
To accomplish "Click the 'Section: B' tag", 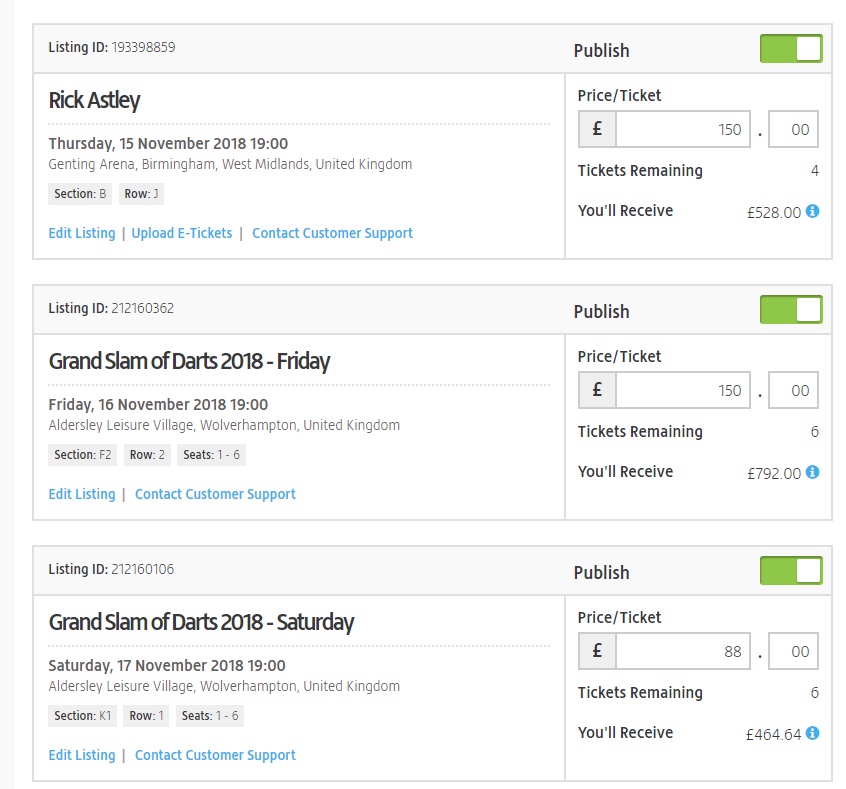I will pos(80,194).
